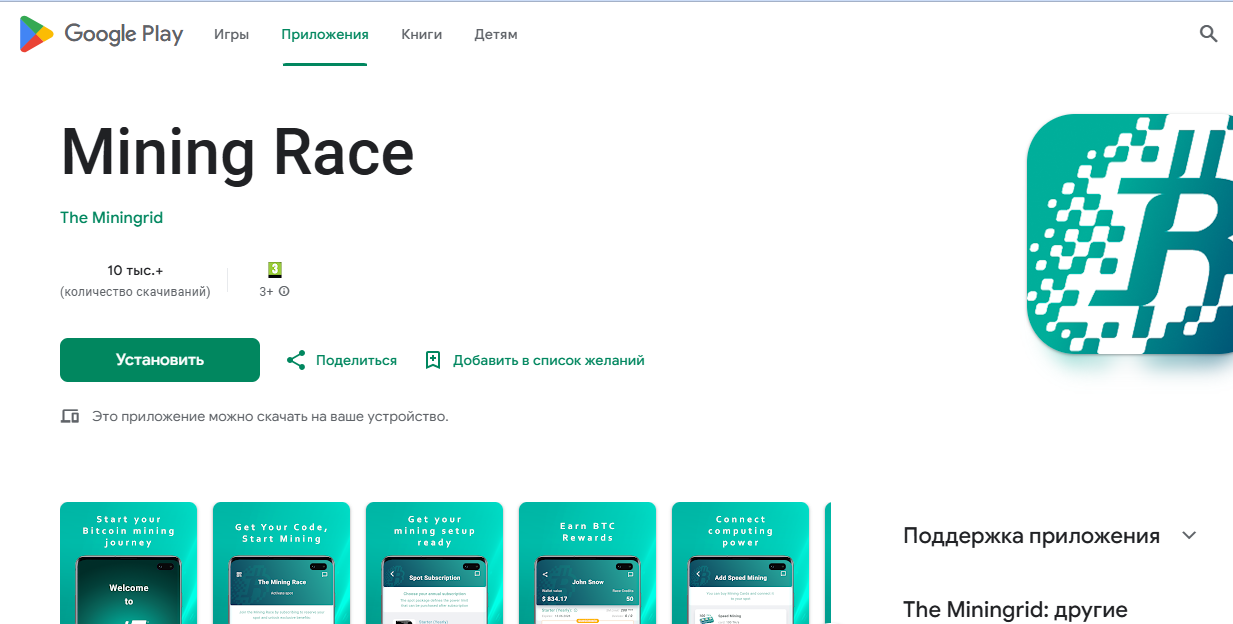
Task: Open screenshot 'Start your Bitcoin mining journey'
Action: pyautogui.click(x=129, y=563)
